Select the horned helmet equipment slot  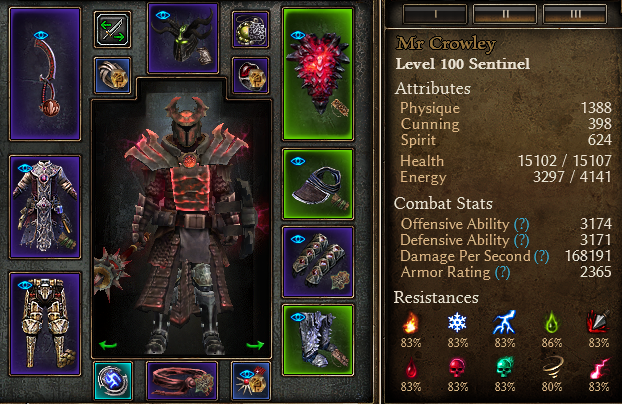(x=182, y=38)
